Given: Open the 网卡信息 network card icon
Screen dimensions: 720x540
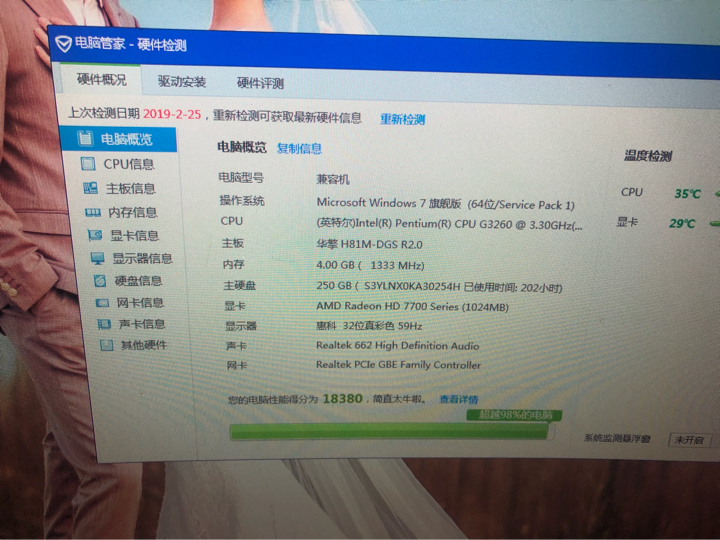Looking at the screenshot, I should click(x=102, y=303).
